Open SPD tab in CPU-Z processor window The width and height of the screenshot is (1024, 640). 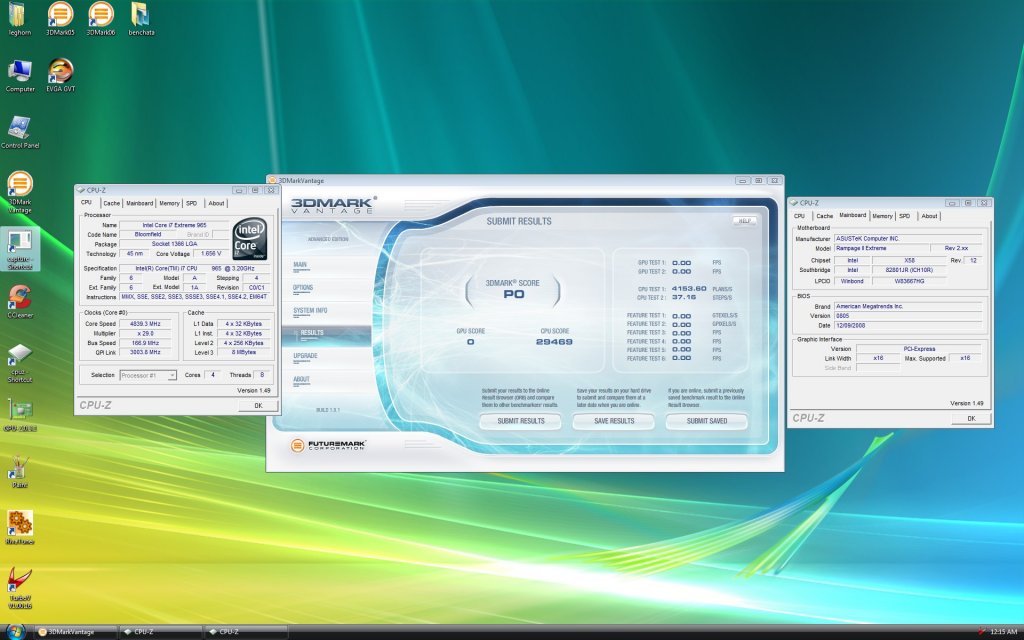coord(191,203)
